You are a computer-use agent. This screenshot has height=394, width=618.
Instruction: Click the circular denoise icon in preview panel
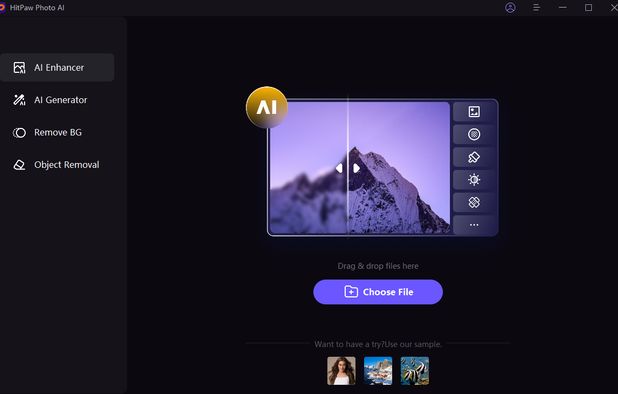click(474, 134)
